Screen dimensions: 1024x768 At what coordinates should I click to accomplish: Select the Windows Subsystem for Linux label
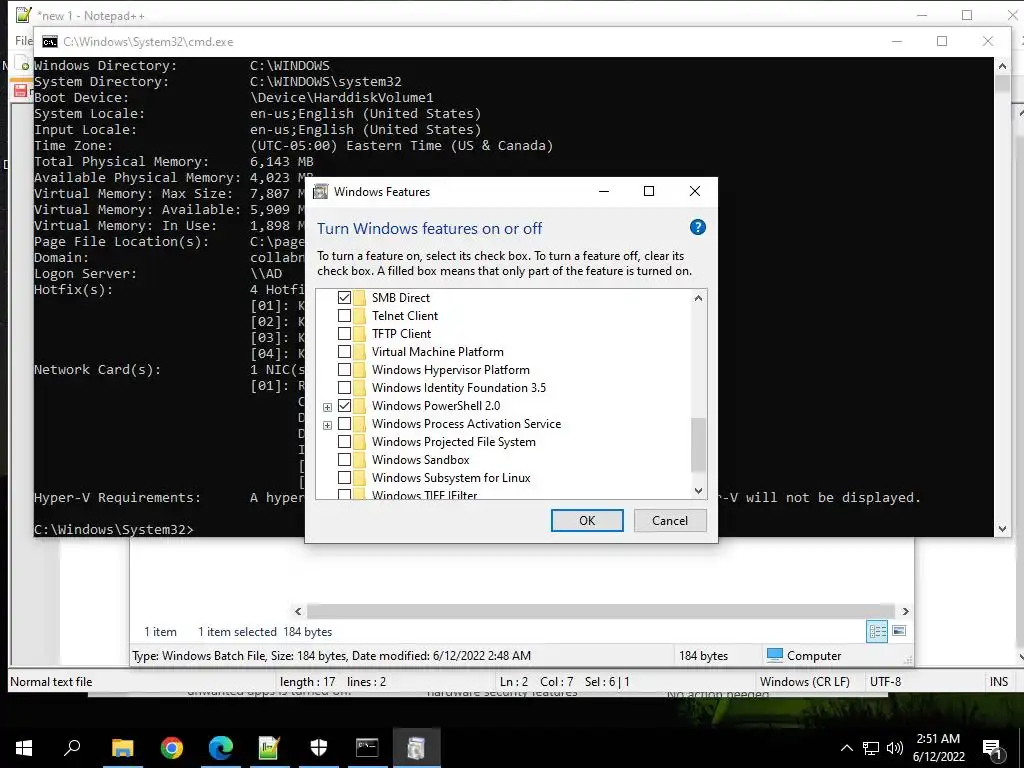click(x=451, y=478)
